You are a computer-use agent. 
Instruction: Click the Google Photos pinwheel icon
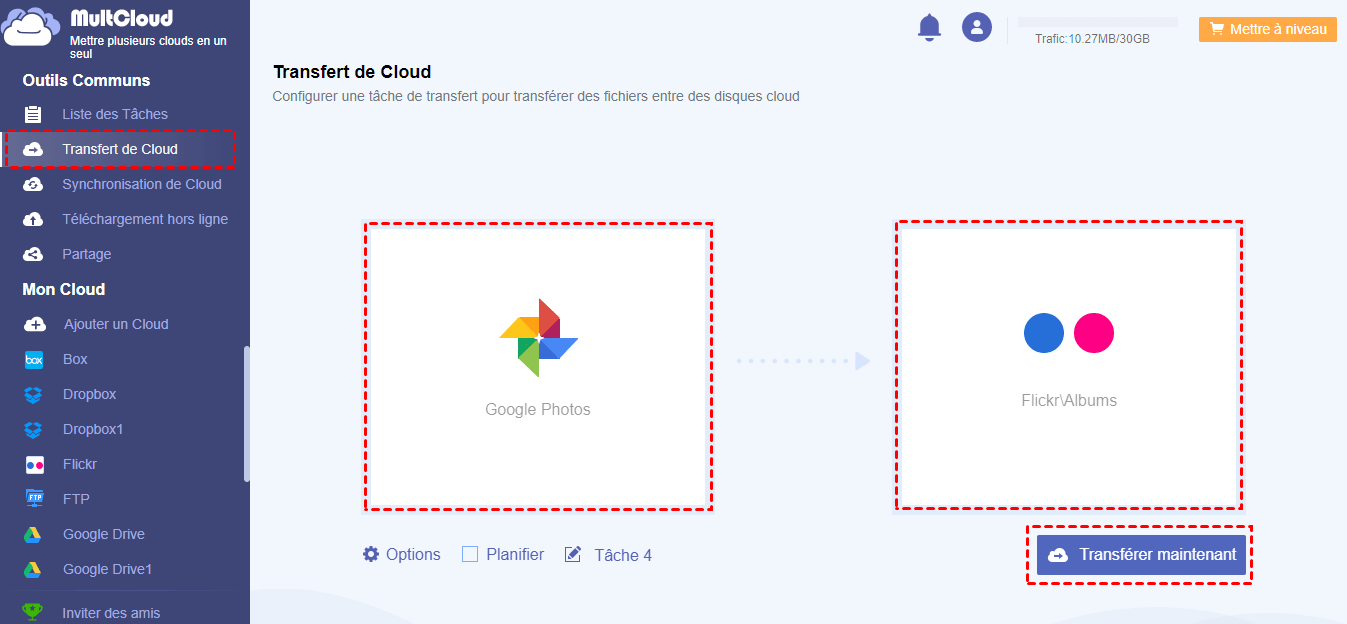(x=538, y=338)
